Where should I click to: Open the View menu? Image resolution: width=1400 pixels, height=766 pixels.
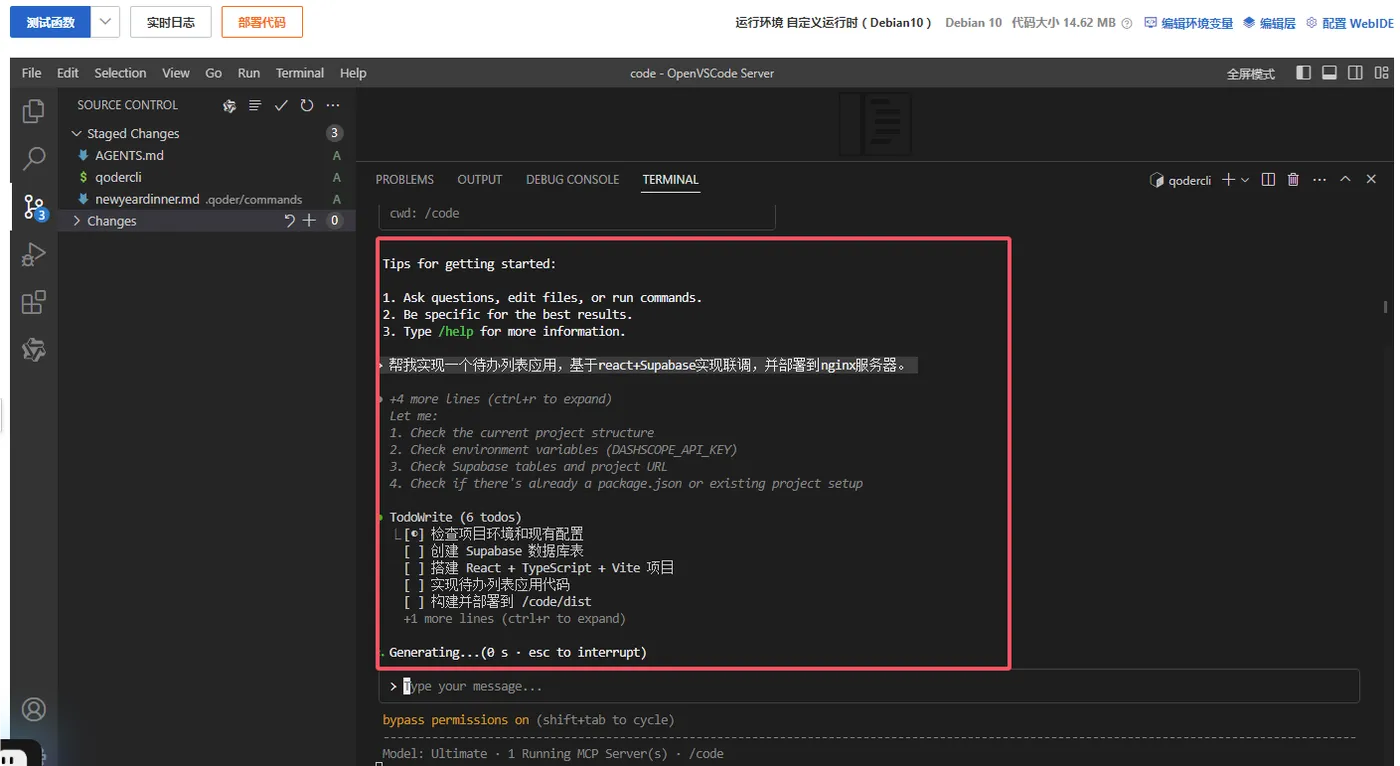click(x=176, y=73)
